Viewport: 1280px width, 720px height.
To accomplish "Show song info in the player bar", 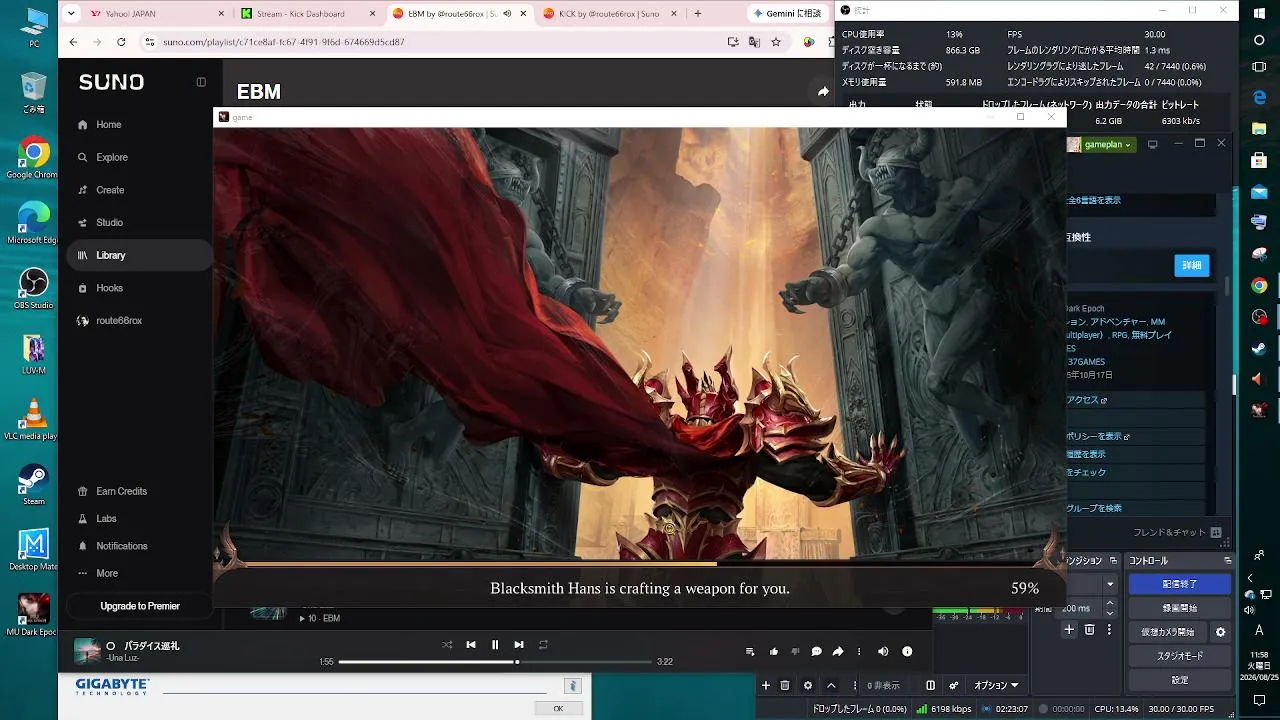I will pyautogui.click(x=907, y=652).
